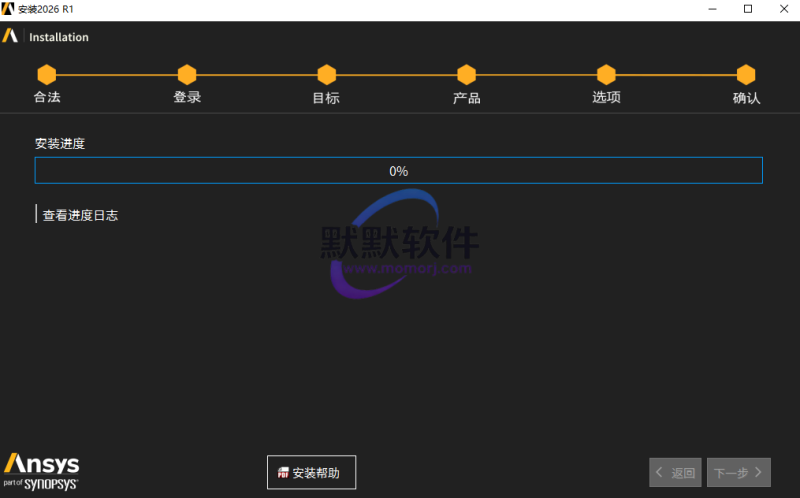Click the hexagon marker above 目标

pos(326,75)
